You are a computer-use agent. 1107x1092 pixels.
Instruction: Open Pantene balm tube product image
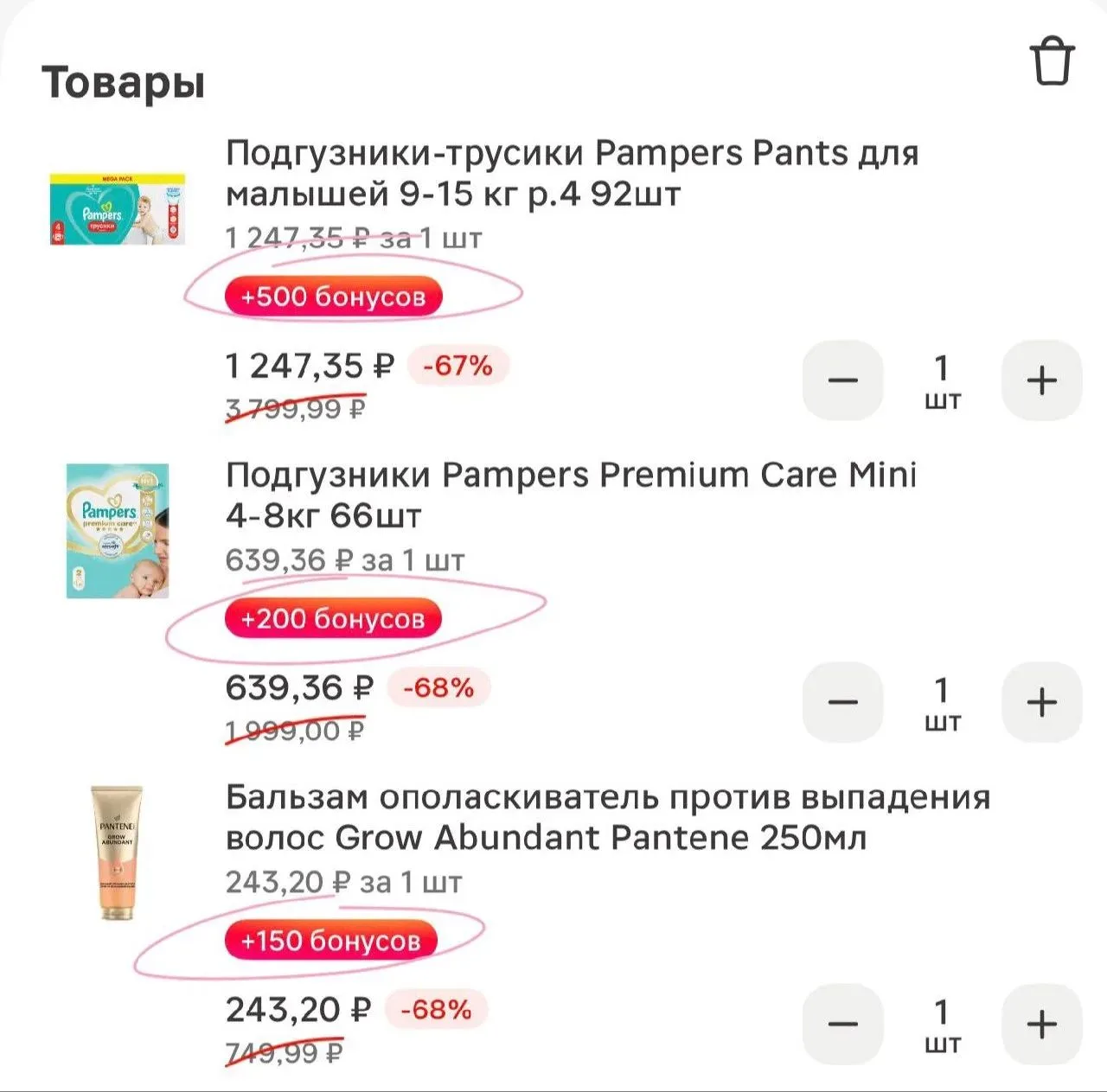point(118,853)
